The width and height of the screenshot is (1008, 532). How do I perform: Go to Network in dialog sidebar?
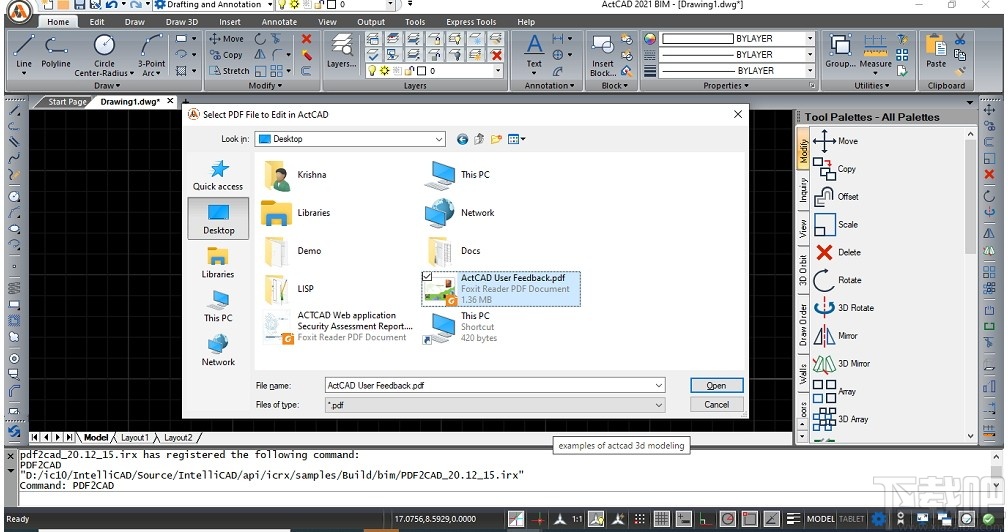point(218,351)
